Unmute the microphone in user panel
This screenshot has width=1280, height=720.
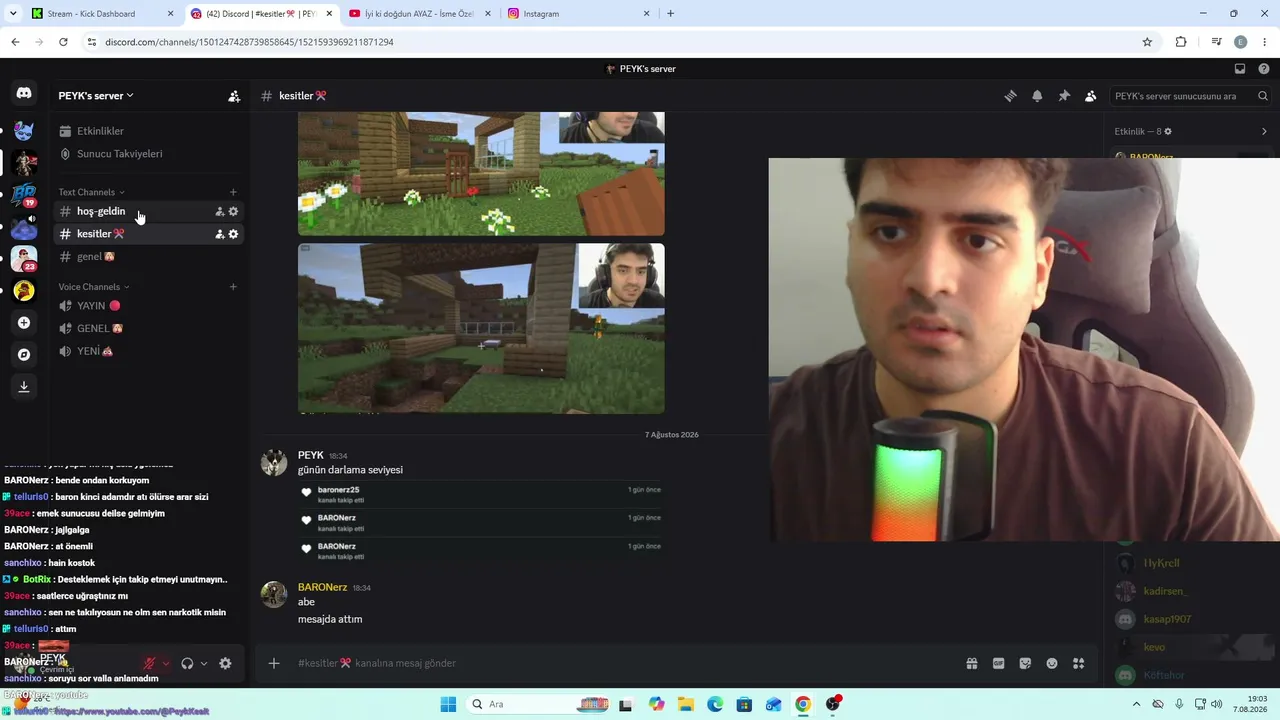click(150, 663)
